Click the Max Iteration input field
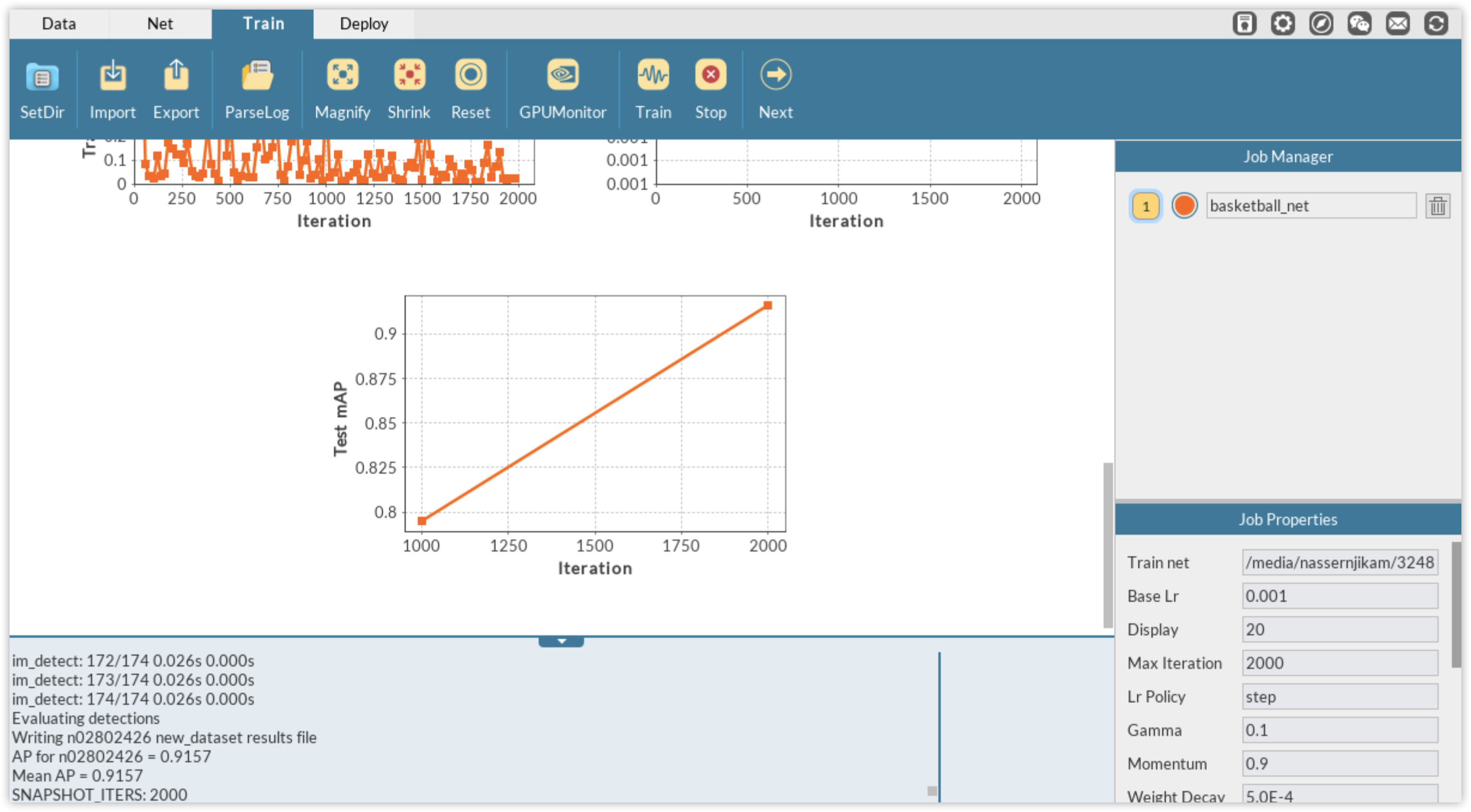The height and width of the screenshot is (812, 1471). 1339,663
